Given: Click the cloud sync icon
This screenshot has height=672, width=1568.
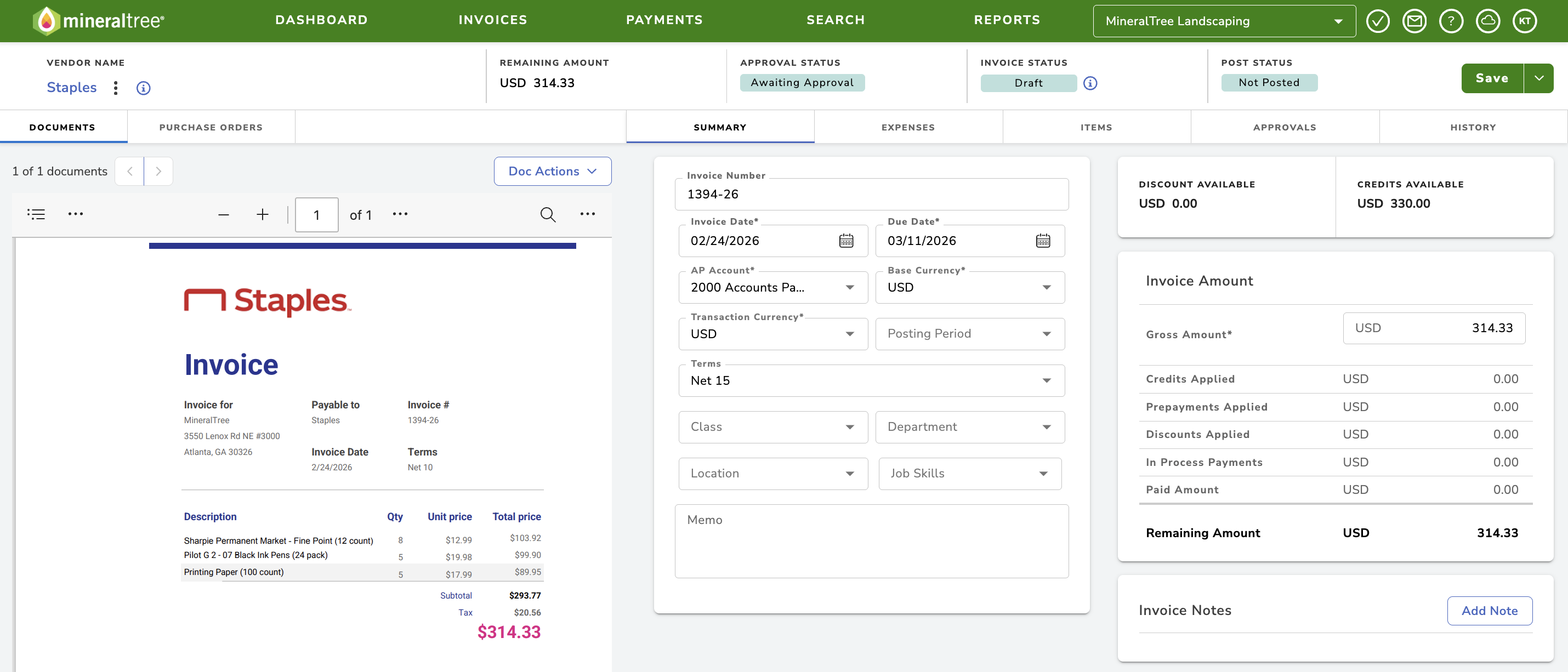Looking at the screenshot, I should point(1487,21).
